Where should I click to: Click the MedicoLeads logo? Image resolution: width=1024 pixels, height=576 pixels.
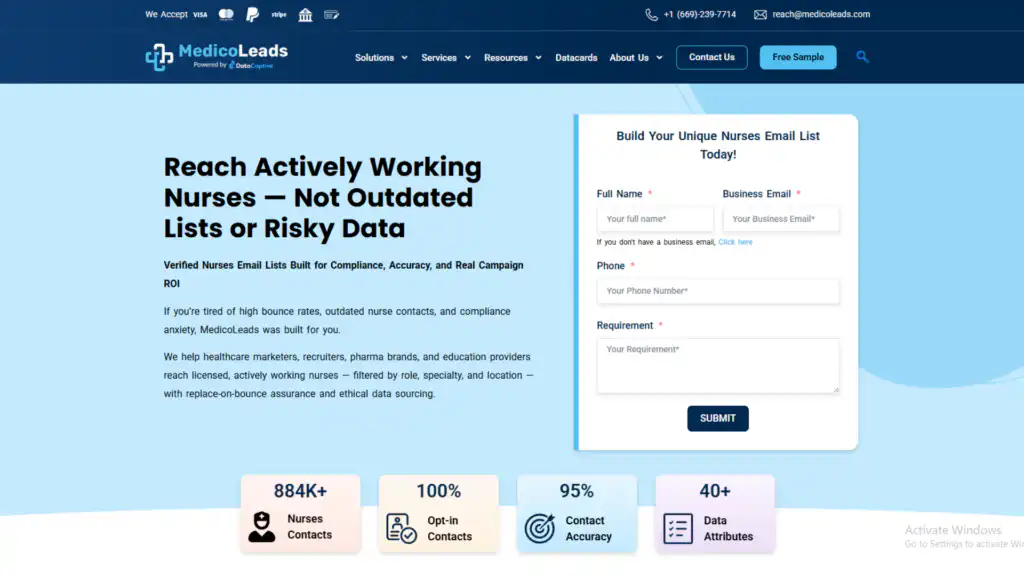(x=216, y=57)
